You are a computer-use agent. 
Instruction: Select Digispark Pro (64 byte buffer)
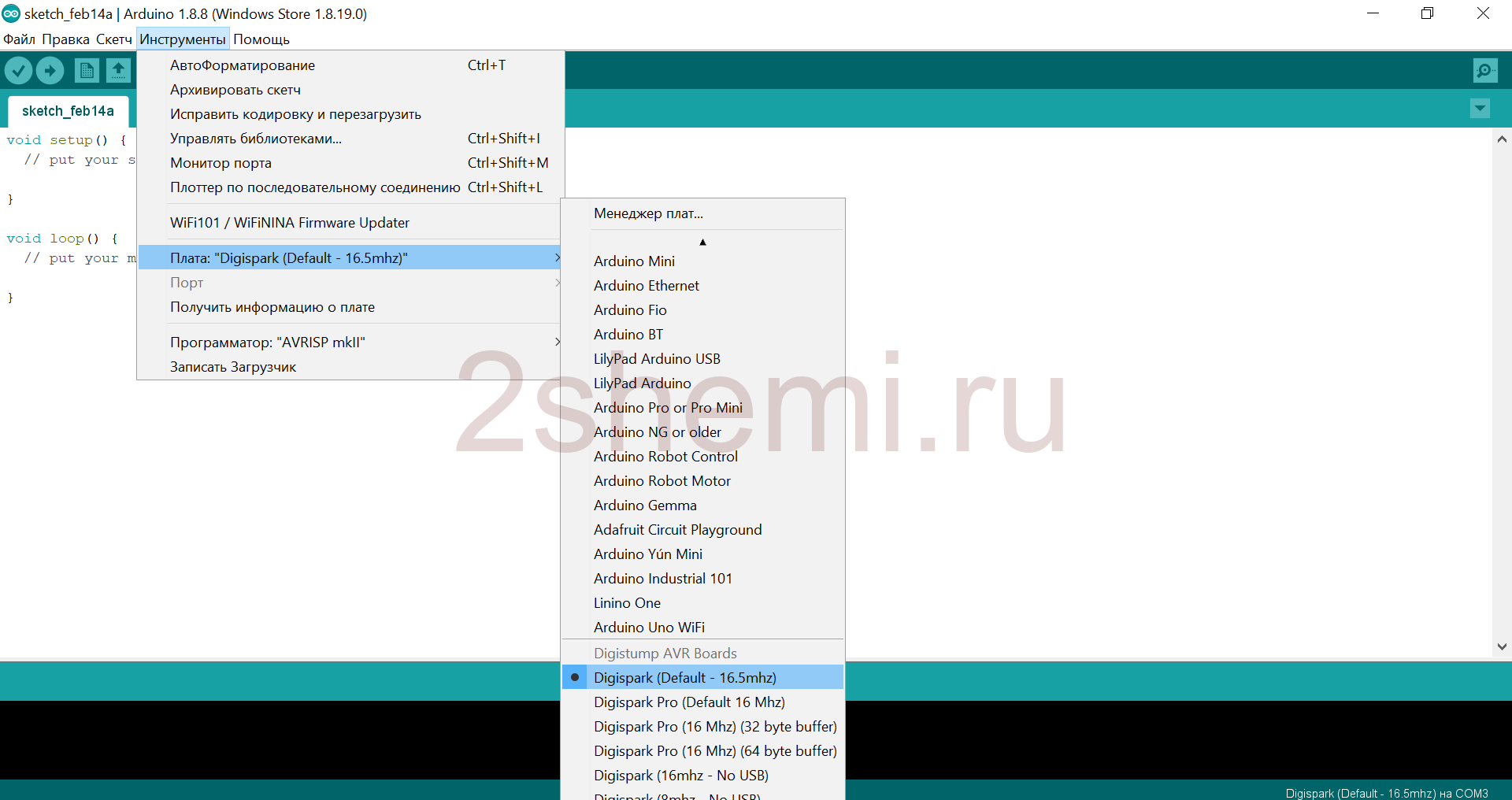pos(702,751)
